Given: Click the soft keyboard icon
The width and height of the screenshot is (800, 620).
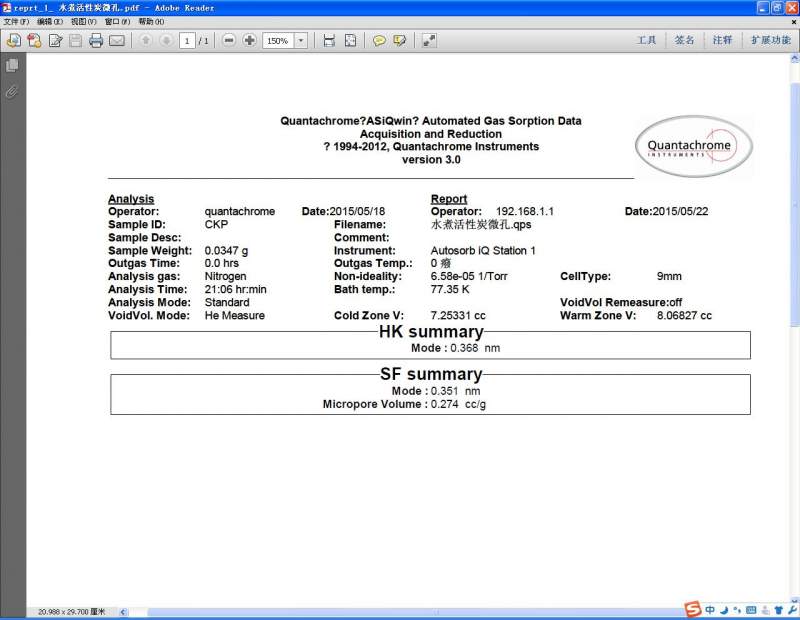Looking at the screenshot, I should [751, 610].
